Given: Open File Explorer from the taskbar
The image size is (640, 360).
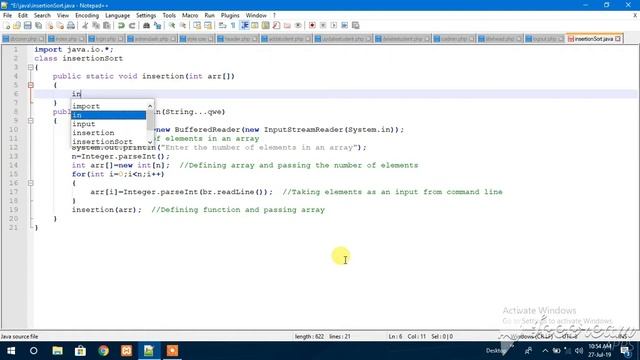Looking at the screenshot, I should point(57,351).
